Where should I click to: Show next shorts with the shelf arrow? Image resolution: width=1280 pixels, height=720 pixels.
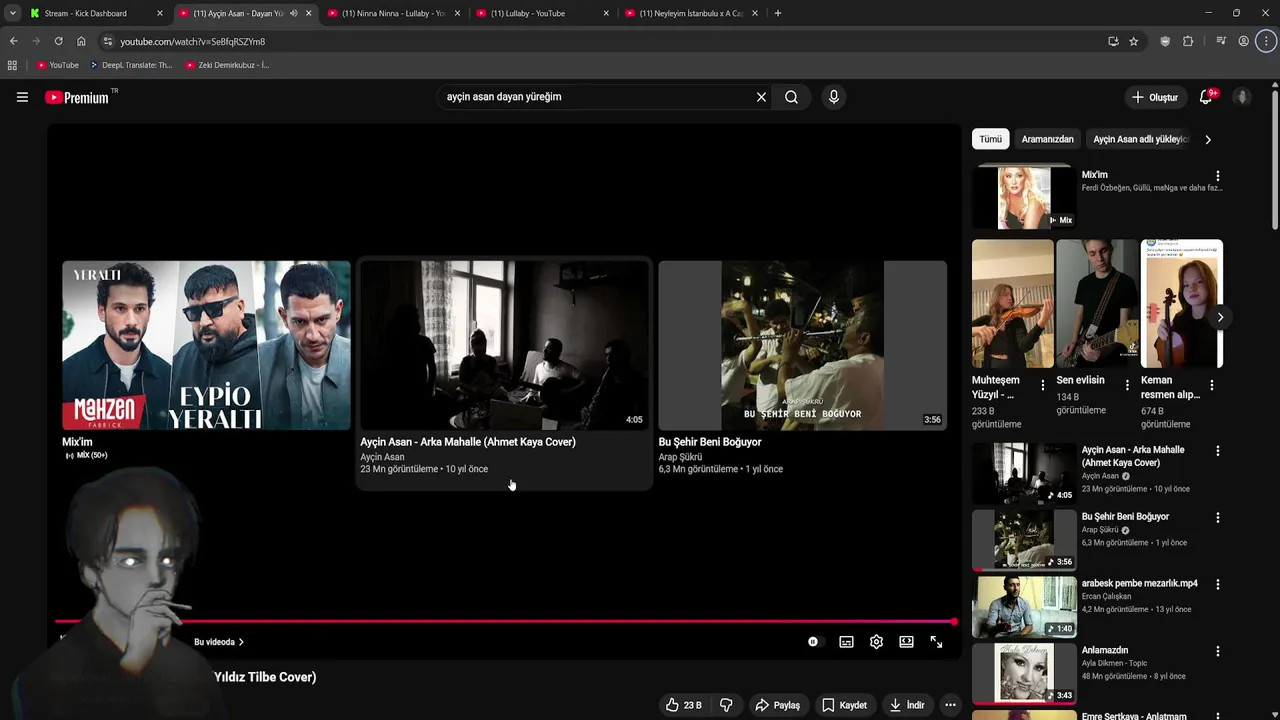tap(1220, 318)
